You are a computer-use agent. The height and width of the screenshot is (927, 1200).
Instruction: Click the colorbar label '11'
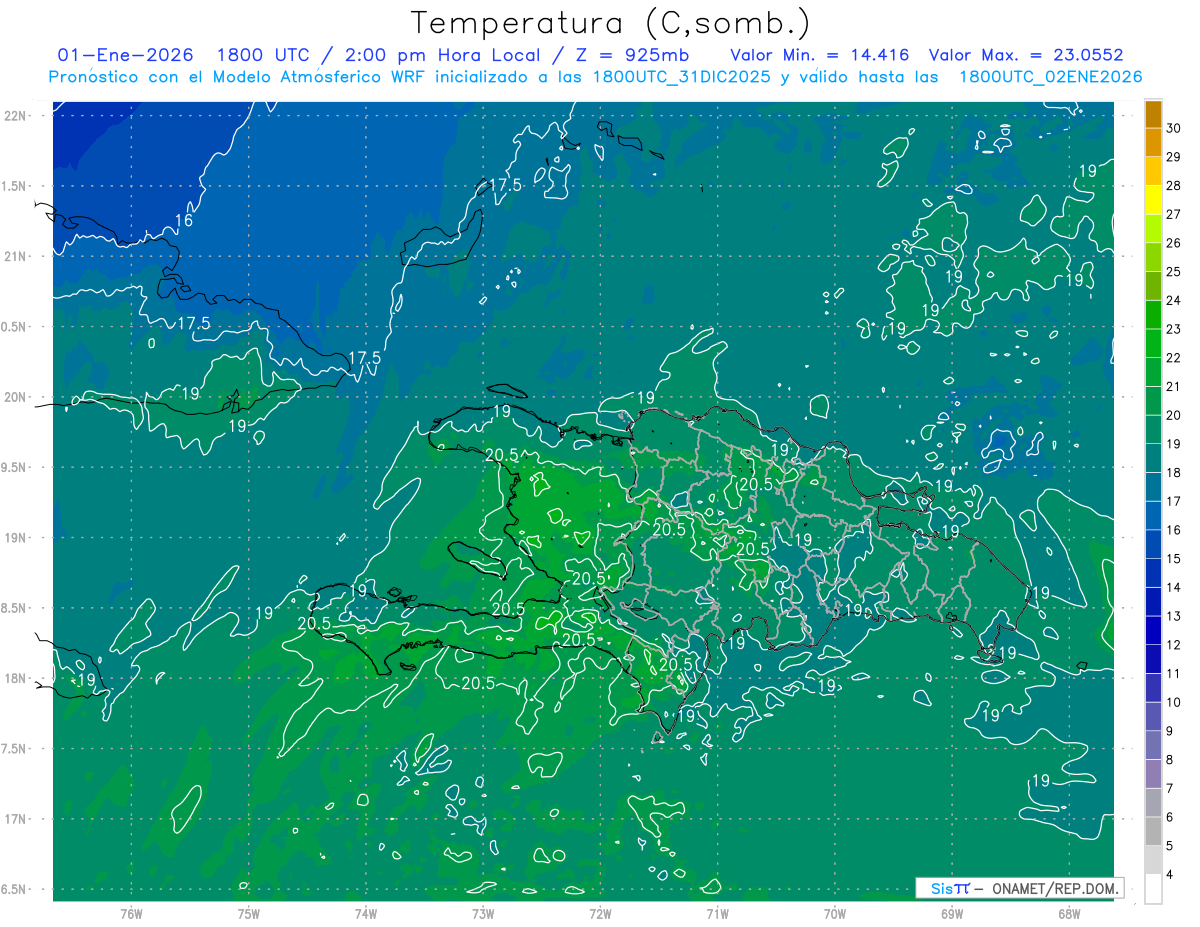pyautogui.click(x=1174, y=674)
